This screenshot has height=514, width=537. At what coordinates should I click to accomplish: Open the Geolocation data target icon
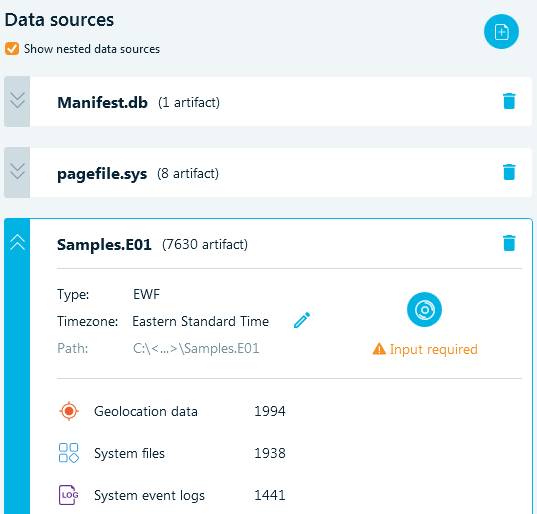coord(69,411)
